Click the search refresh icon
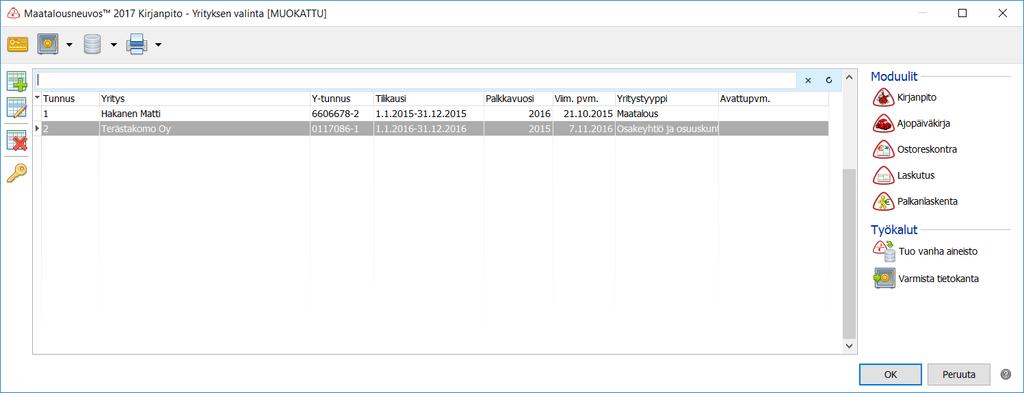Image resolution: width=1024 pixels, height=393 pixels. point(829,80)
